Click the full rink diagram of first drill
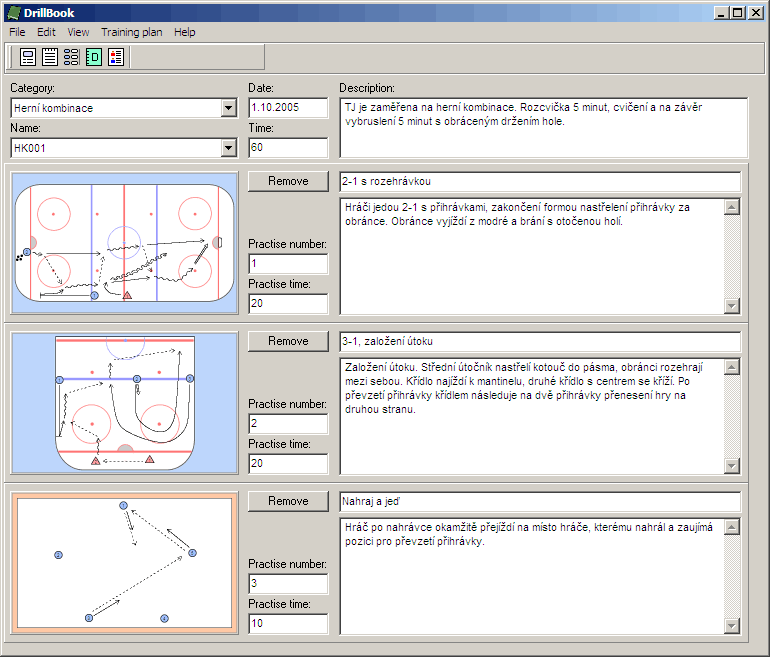Image resolution: width=770 pixels, height=657 pixels. [124, 243]
